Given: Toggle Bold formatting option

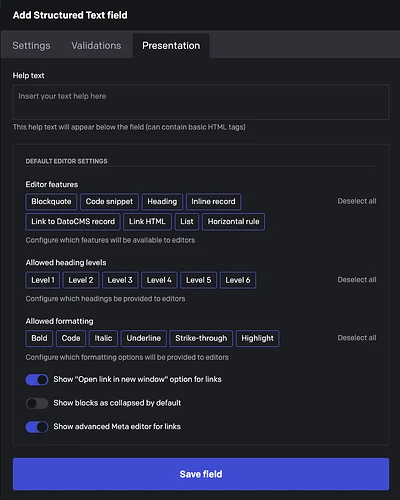Looking at the screenshot, I should coord(39,338).
